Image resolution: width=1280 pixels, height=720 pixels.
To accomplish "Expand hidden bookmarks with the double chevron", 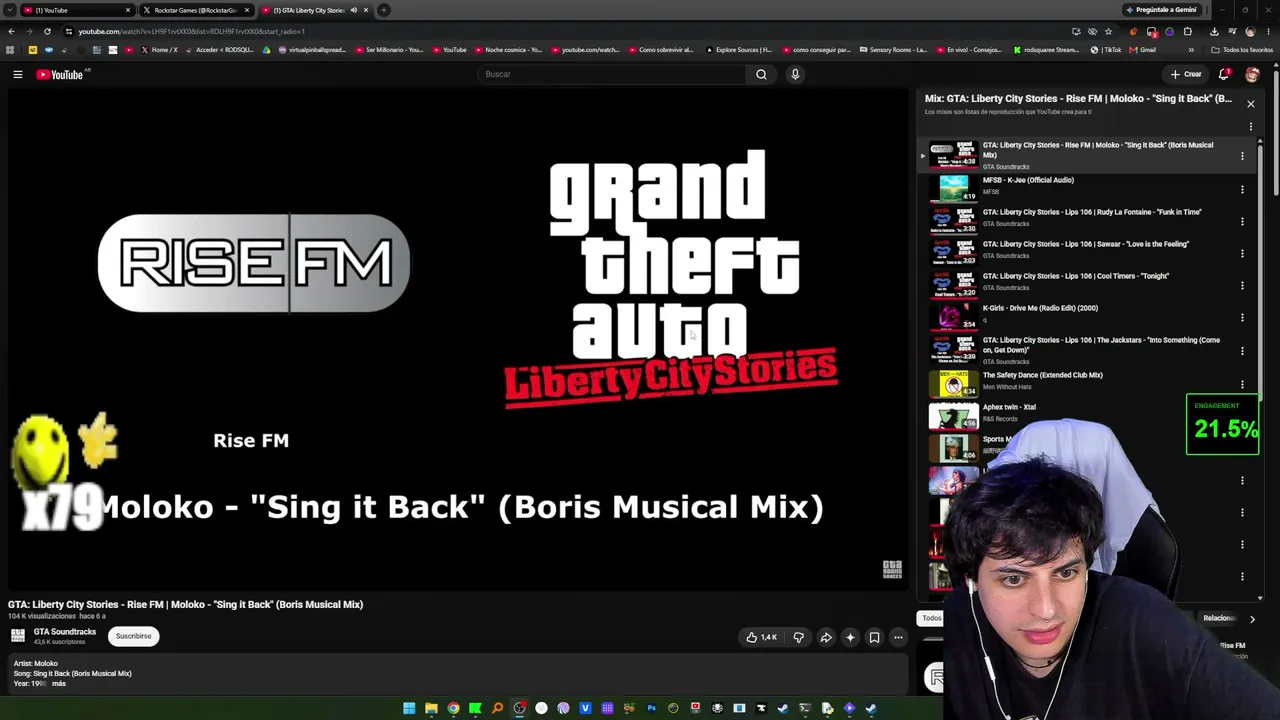I will (1191, 50).
